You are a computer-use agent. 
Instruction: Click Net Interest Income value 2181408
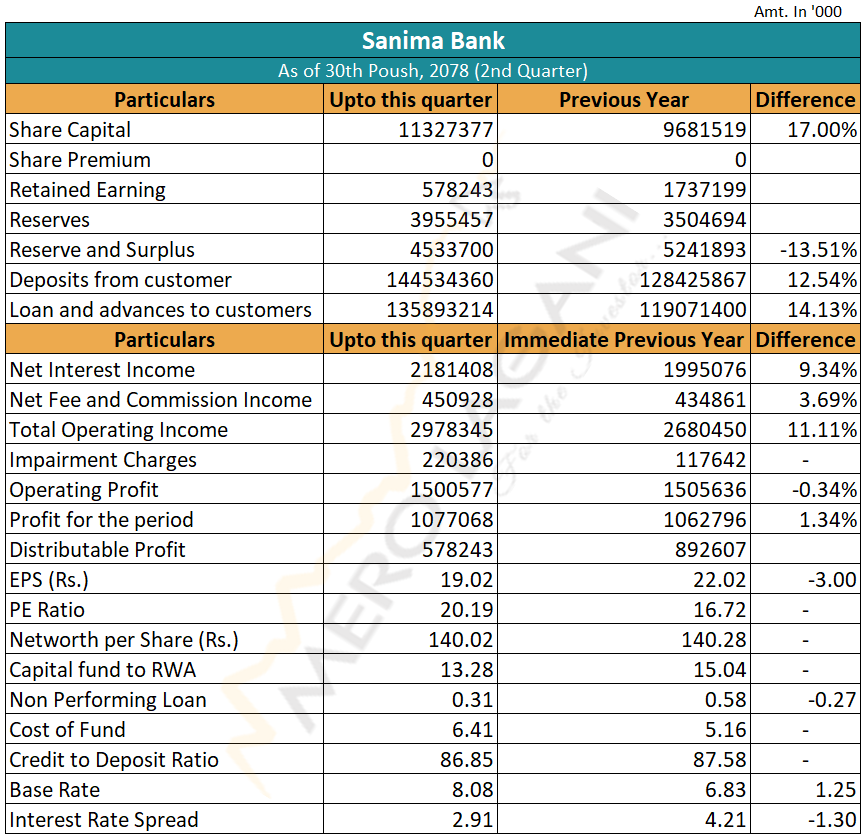coord(452,370)
